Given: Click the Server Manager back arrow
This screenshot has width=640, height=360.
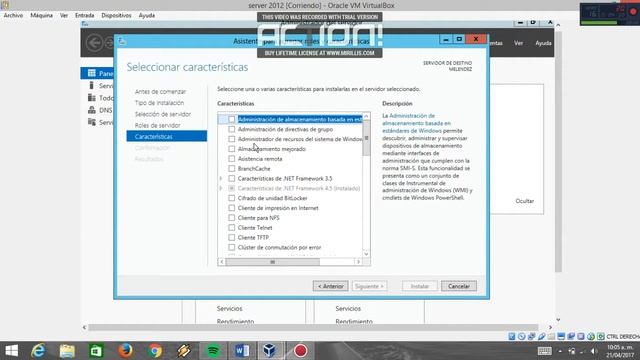Looking at the screenshot, I should (95, 43).
